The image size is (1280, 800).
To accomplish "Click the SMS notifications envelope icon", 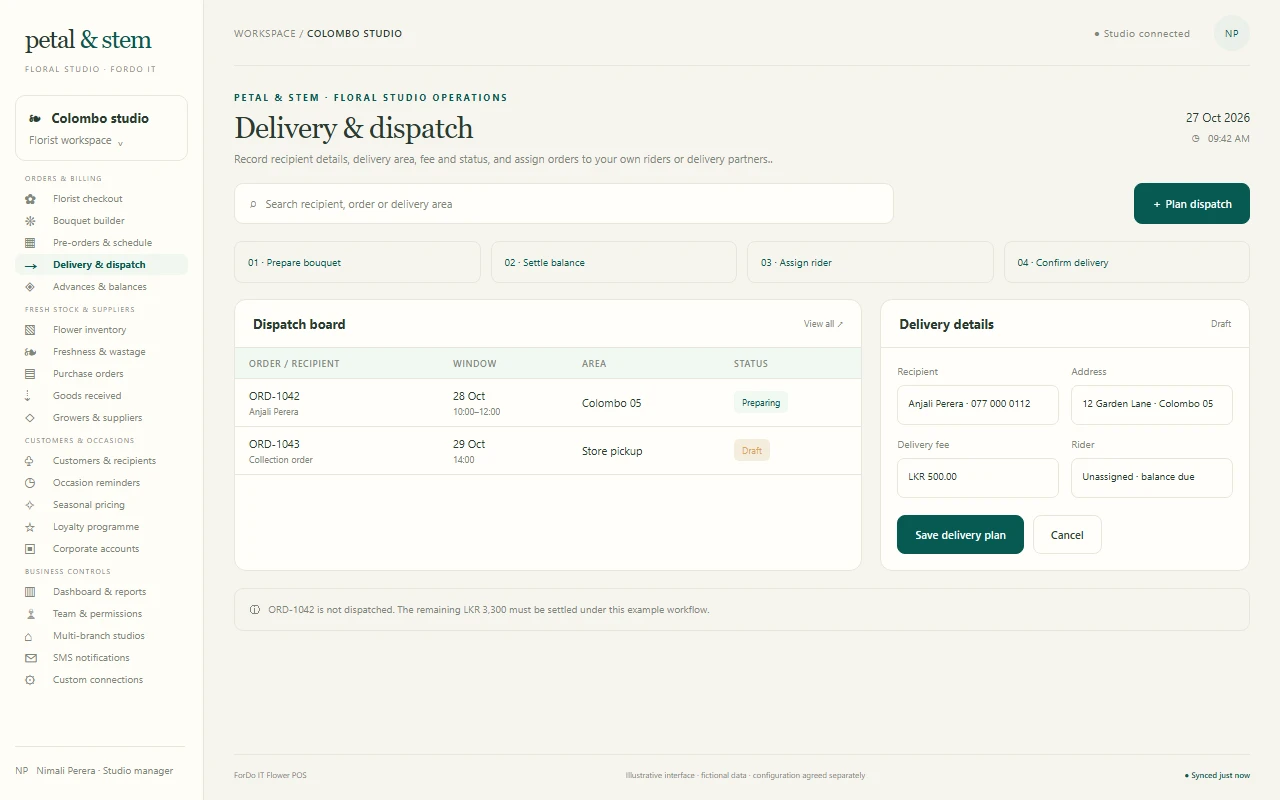I will [30, 658].
